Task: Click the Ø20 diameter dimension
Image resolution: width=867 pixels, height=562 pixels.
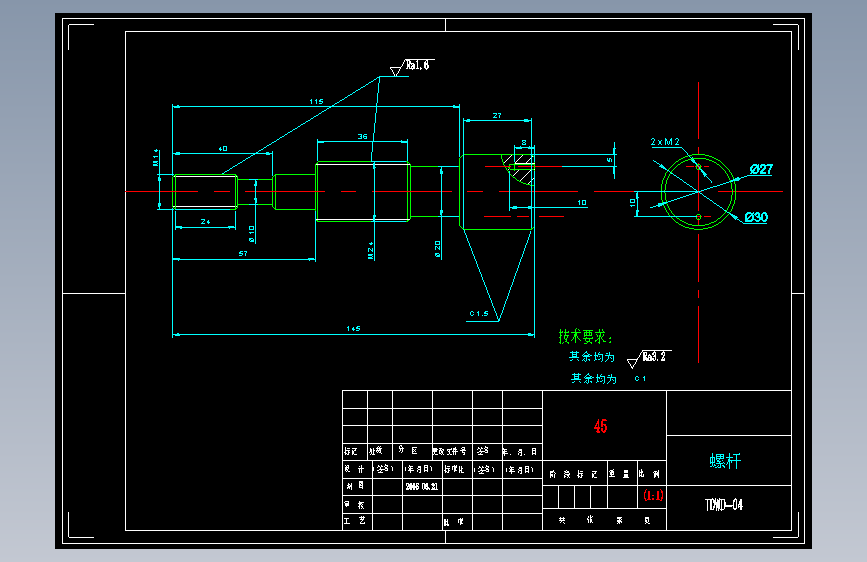Action: (437, 249)
